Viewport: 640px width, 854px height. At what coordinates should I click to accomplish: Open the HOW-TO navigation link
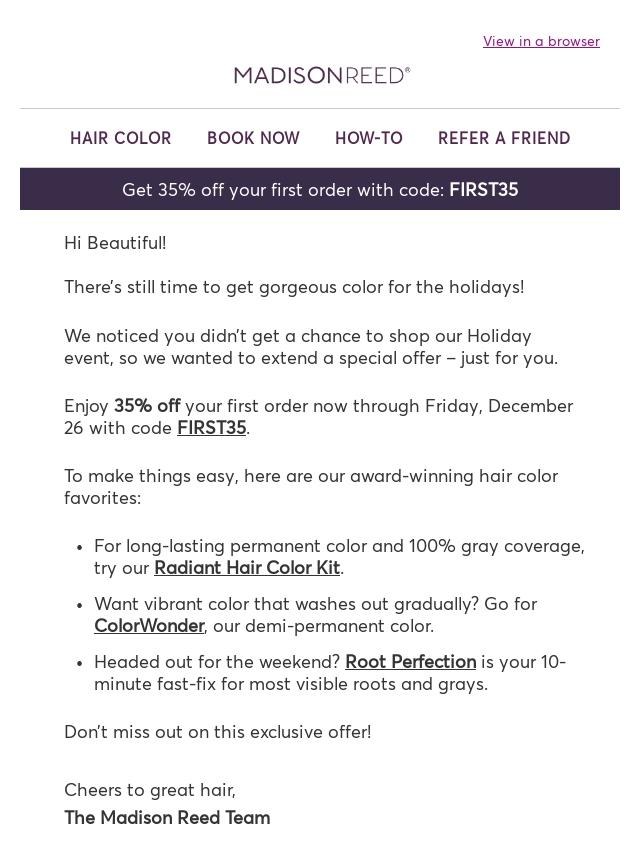tap(369, 138)
